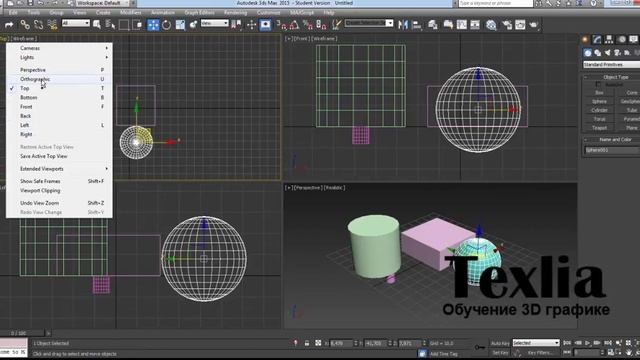Edit the Sphere001 object name field
The image size is (640, 360).
click(x=612, y=150)
